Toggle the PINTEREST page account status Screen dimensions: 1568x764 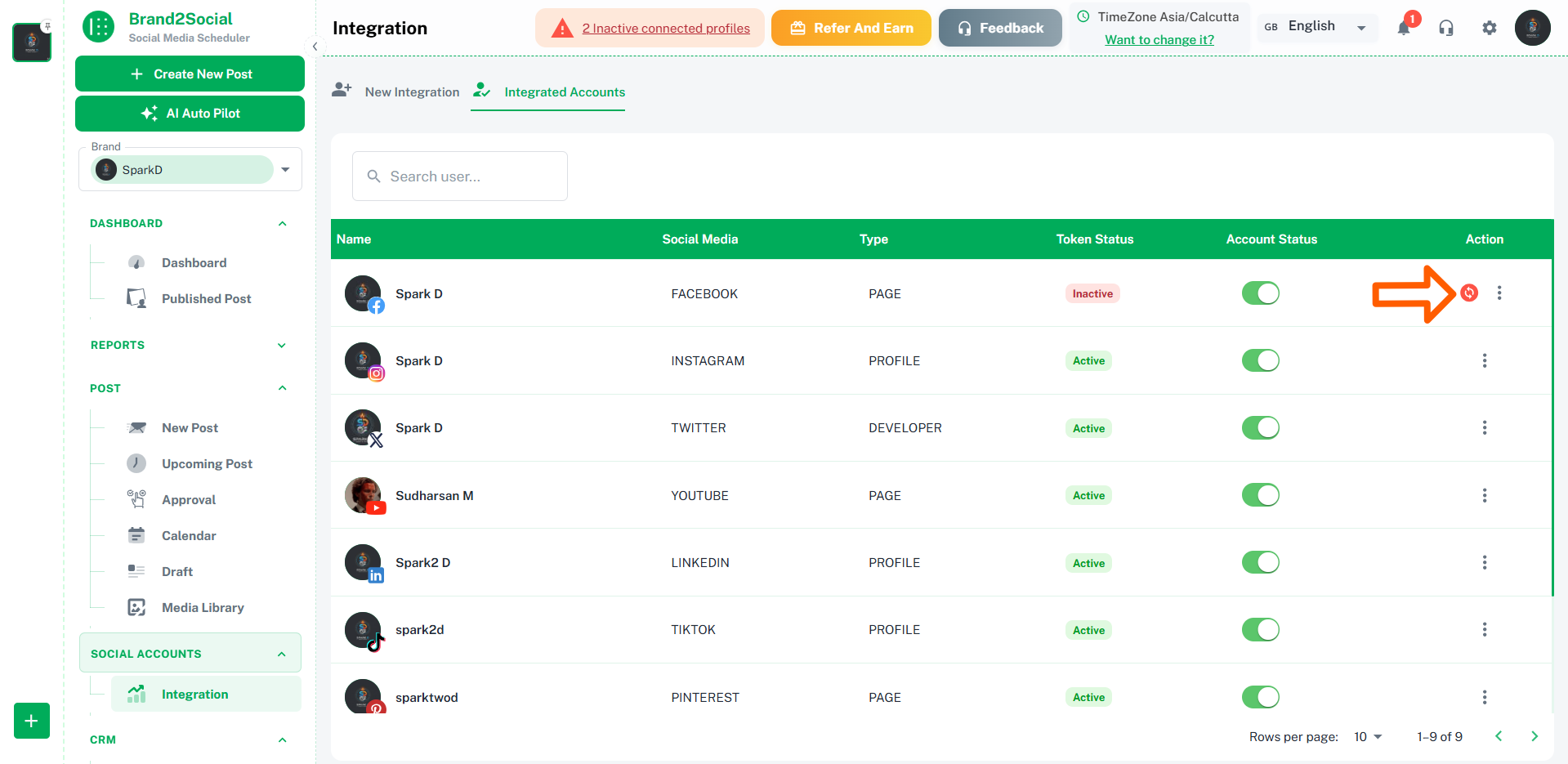pos(1260,697)
